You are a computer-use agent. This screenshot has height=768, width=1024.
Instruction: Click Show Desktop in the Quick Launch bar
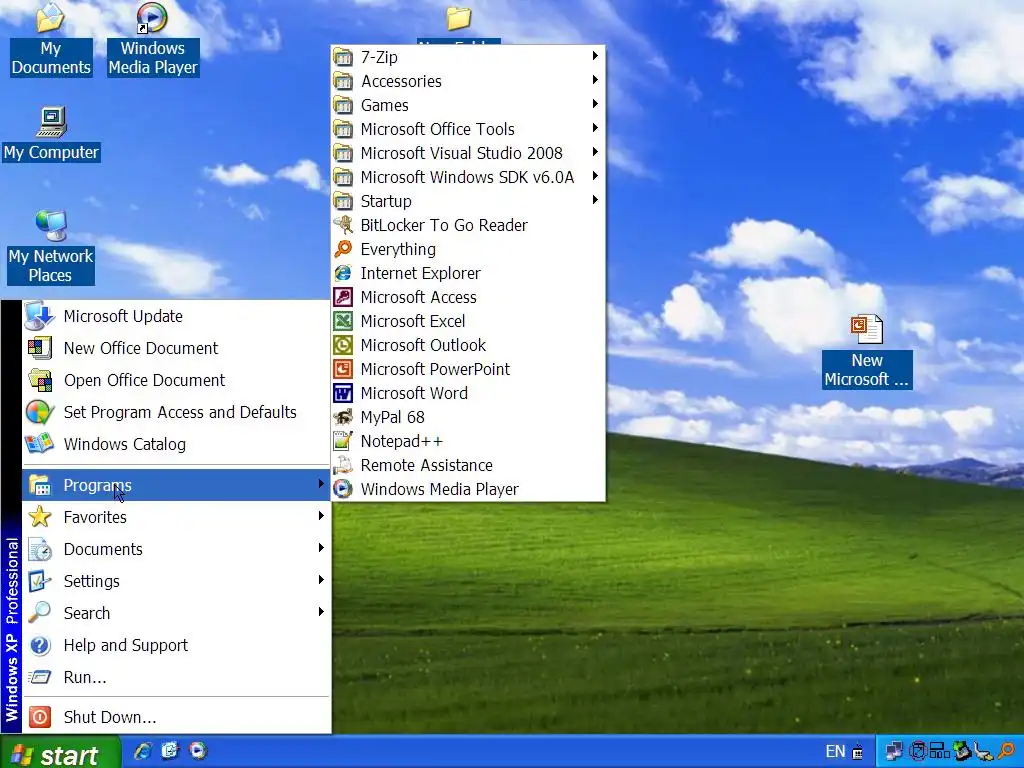point(170,751)
